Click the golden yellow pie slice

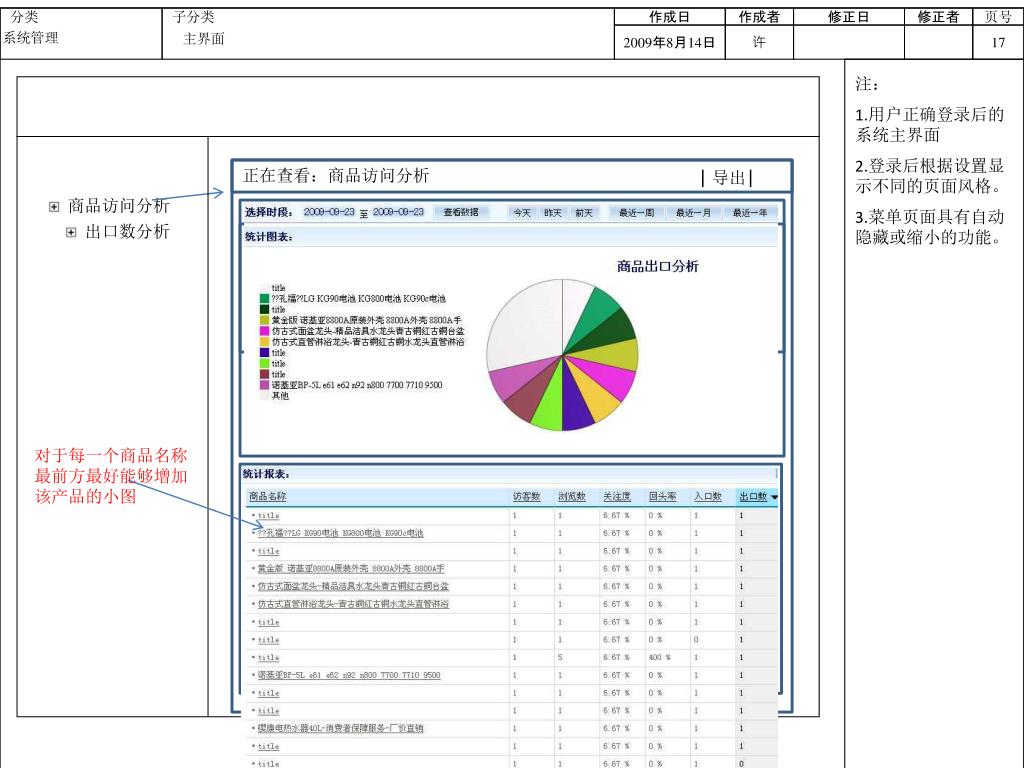pos(593,392)
